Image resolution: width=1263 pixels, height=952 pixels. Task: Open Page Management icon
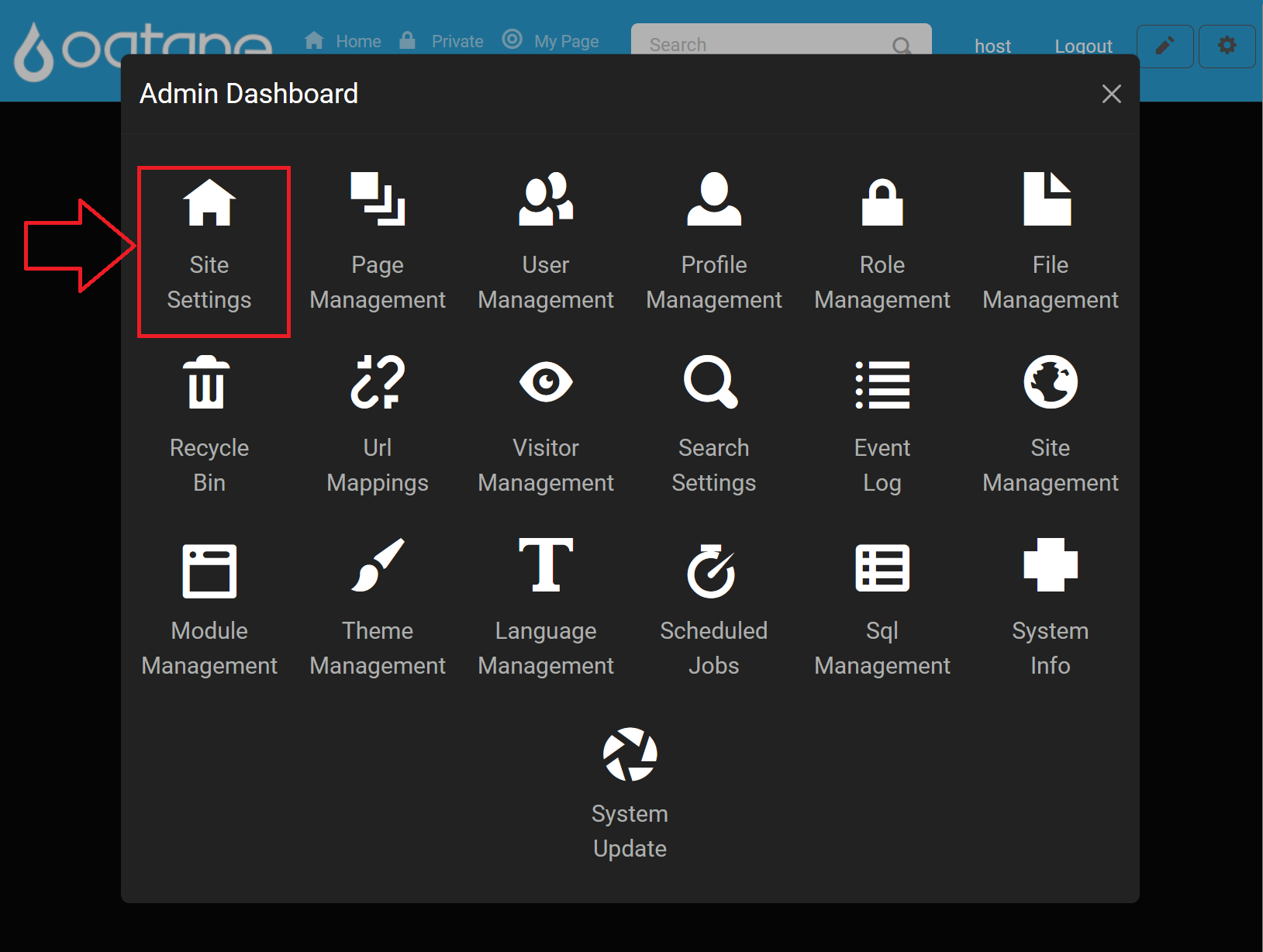[x=378, y=199]
